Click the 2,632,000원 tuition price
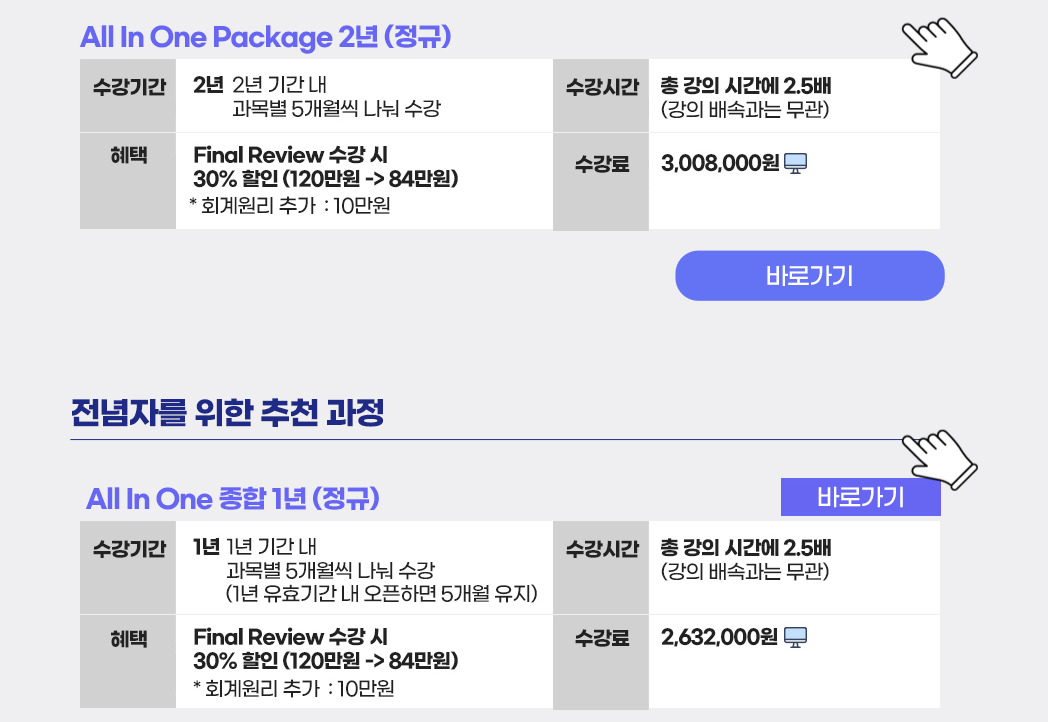This screenshot has width=1048, height=722. pyautogui.click(x=719, y=637)
